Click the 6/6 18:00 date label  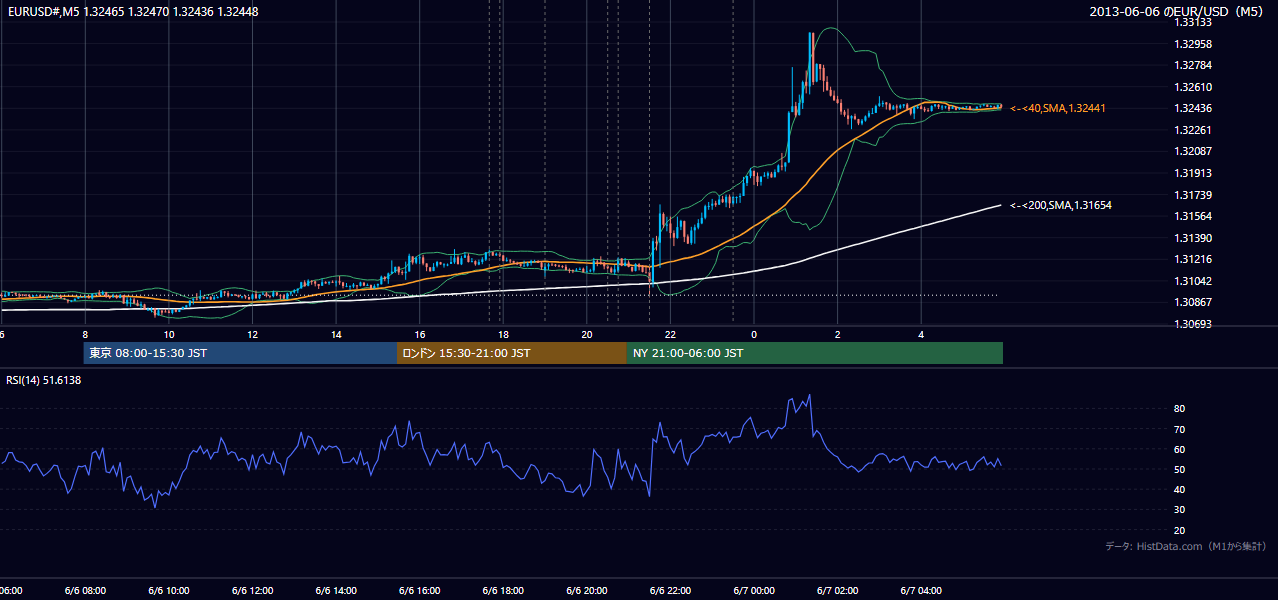pyautogui.click(x=503, y=591)
